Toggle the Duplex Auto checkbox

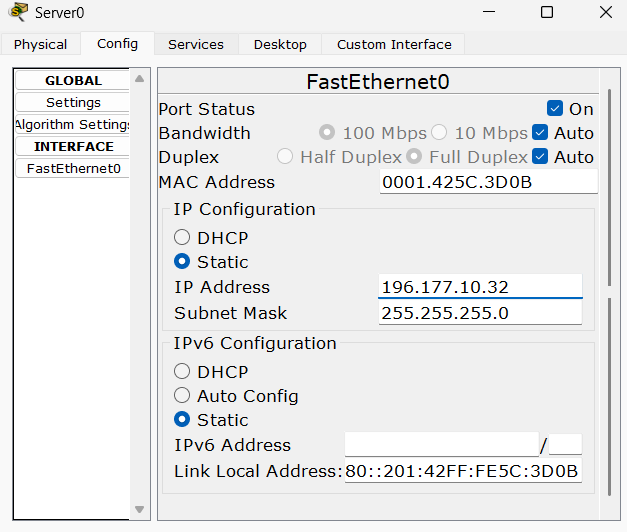click(x=540, y=157)
